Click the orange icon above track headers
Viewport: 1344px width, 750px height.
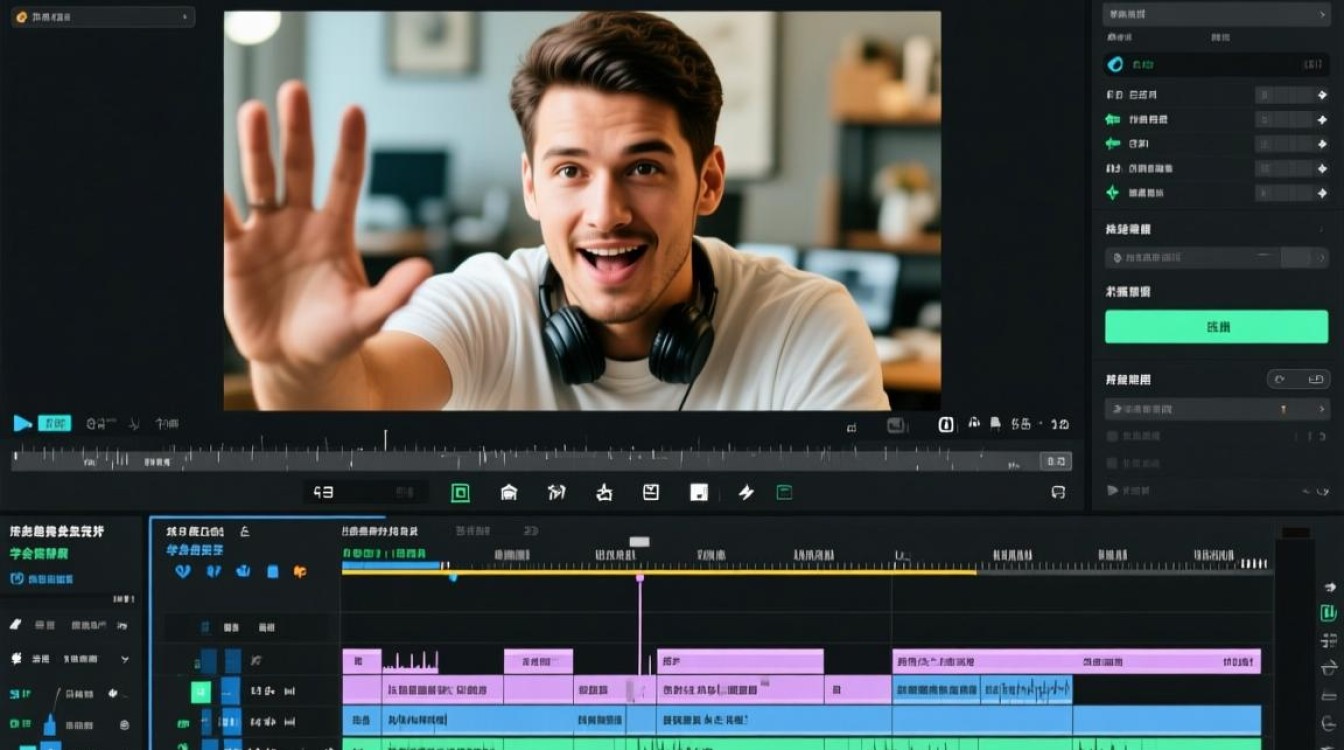pyautogui.click(x=299, y=571)
